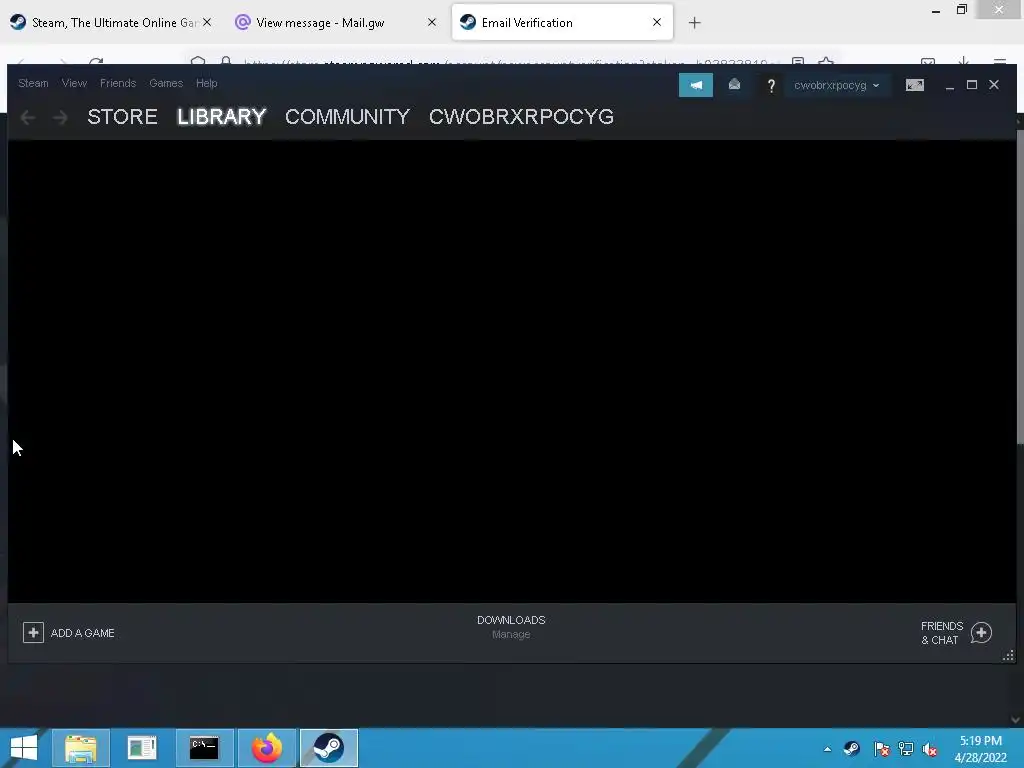
Task: Go forward with Steam's forward arrow
Action: [x=60, y=117]
